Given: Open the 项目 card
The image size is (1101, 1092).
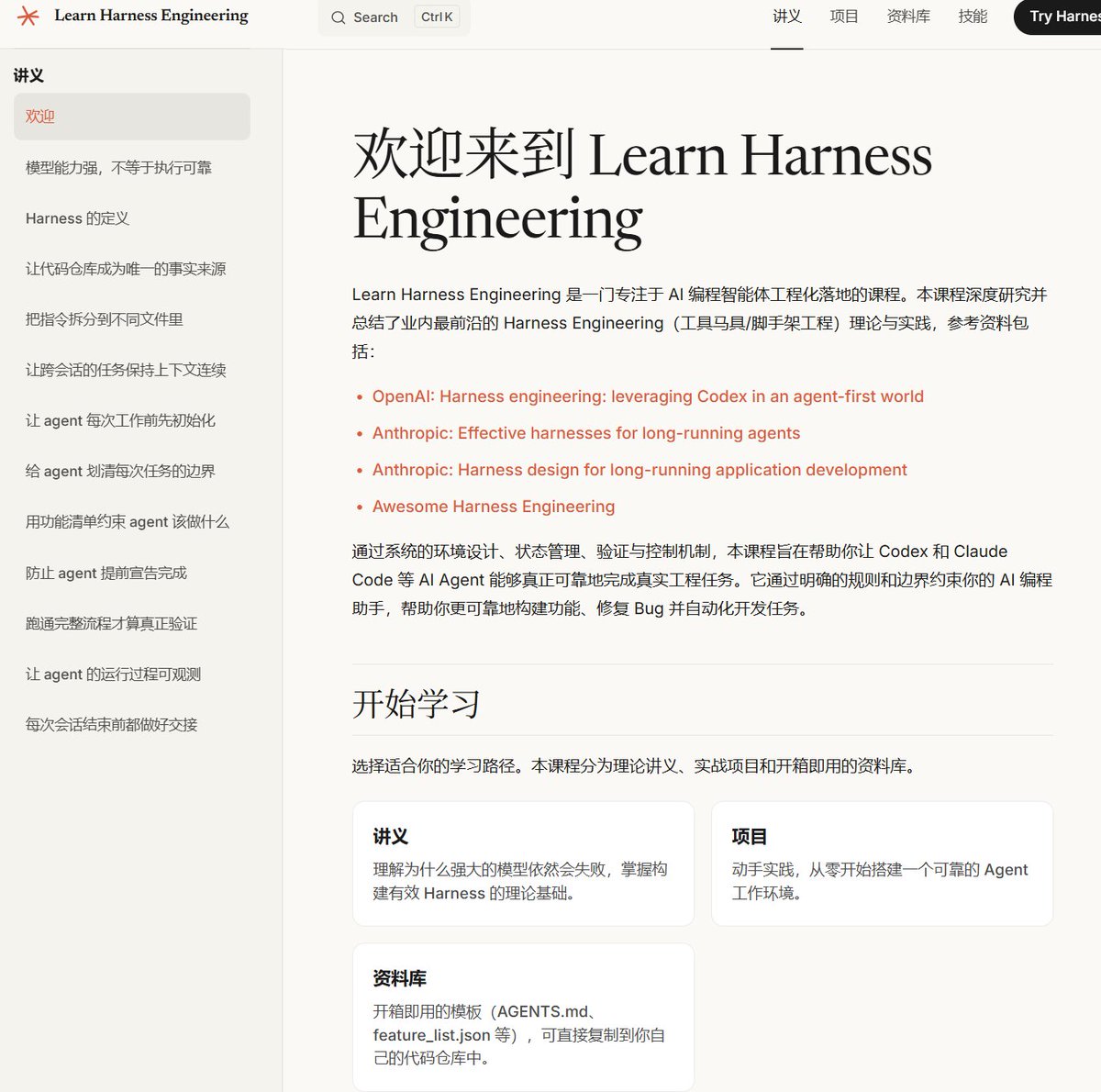Looking at the screenshot, I should click(x=882, y=864).
